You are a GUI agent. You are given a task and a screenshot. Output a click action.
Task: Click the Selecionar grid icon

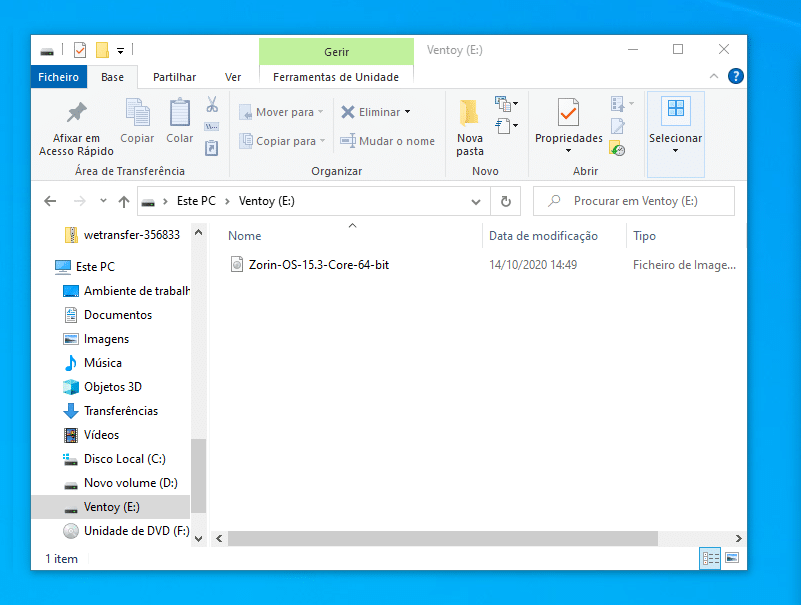pos(675,110)
